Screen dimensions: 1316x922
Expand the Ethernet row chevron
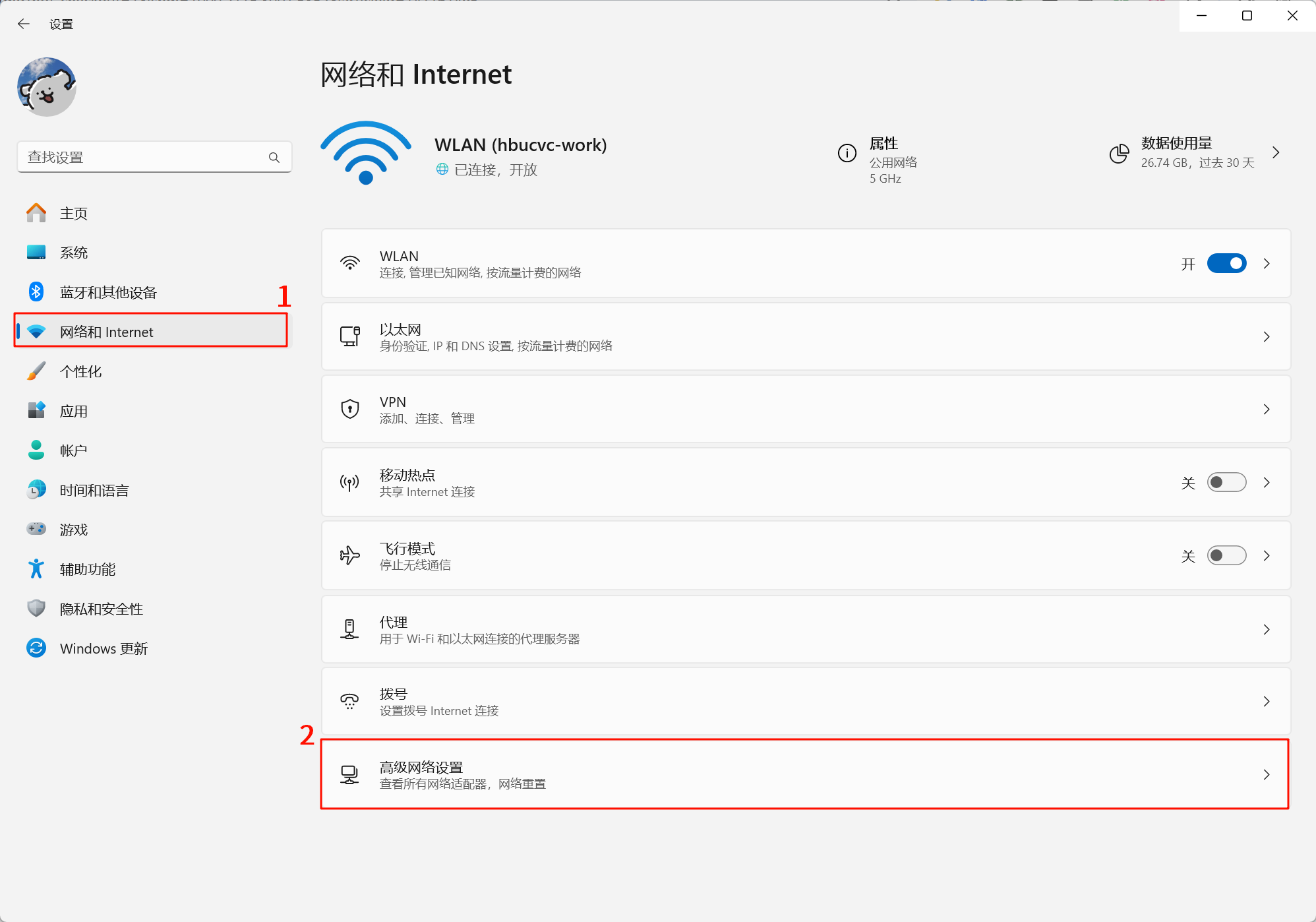click(x=1267, y=336)
